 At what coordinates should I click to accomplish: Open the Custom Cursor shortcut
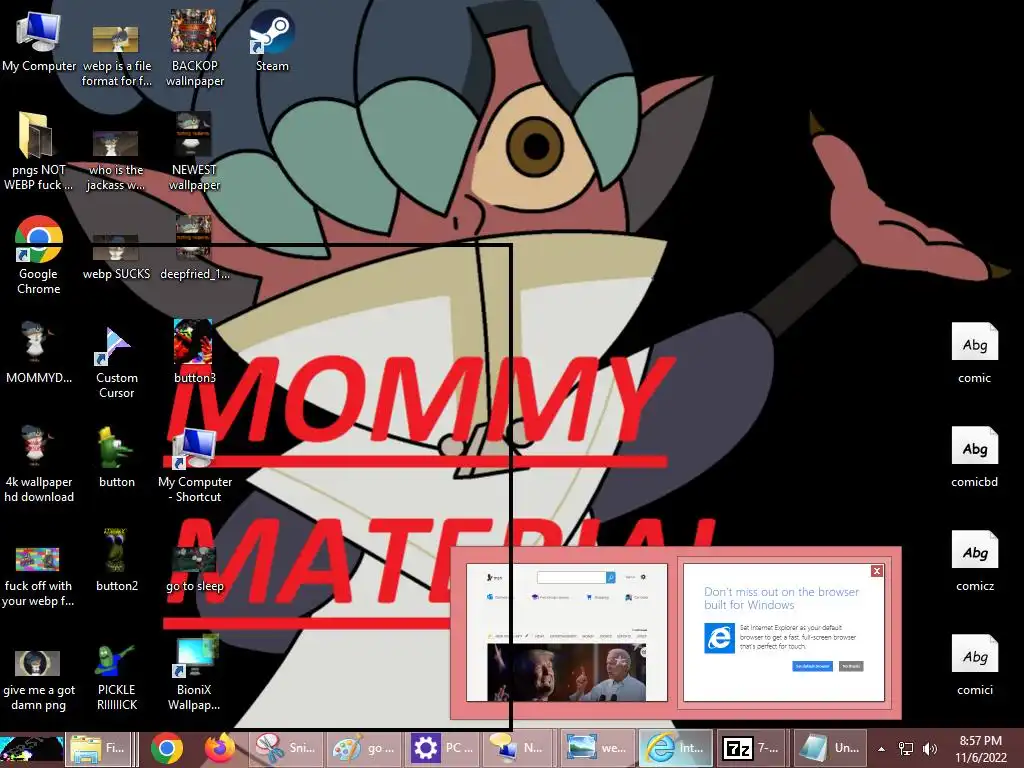(116, 360)
